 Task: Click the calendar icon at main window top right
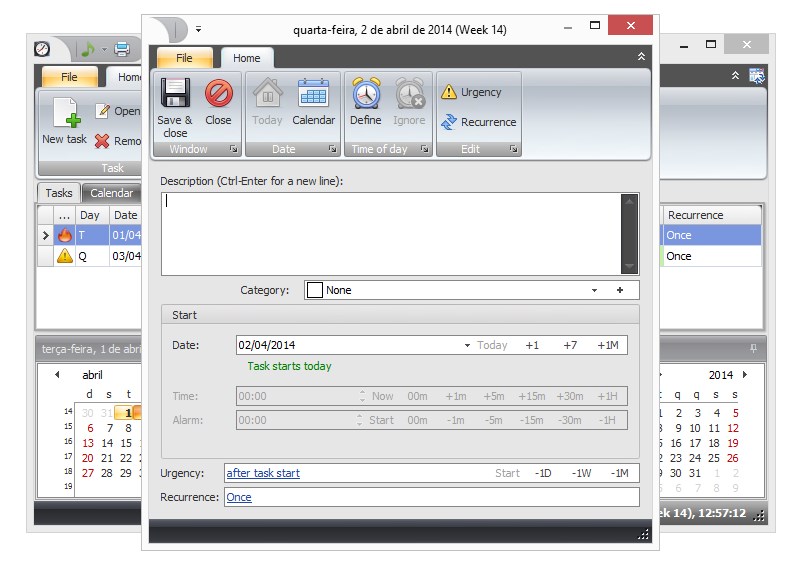[x=756, y=76]
